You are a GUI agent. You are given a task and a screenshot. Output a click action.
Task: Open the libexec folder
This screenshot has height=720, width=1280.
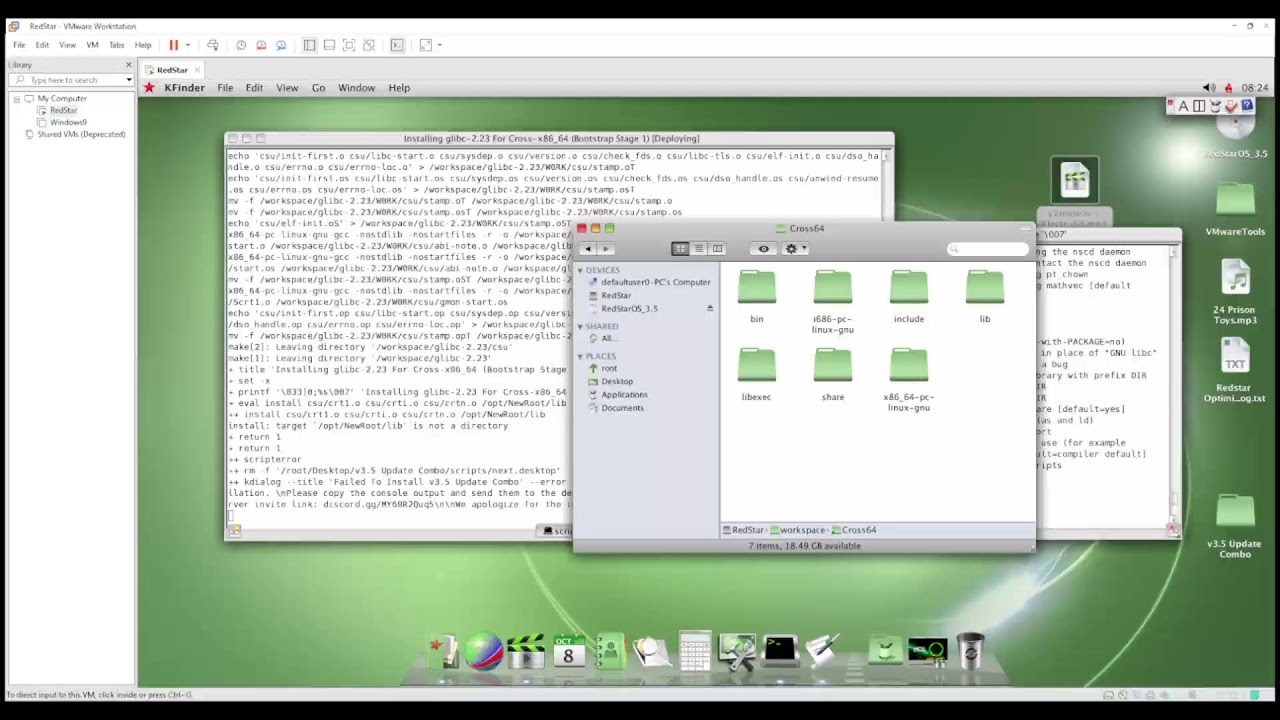[757, 366]
